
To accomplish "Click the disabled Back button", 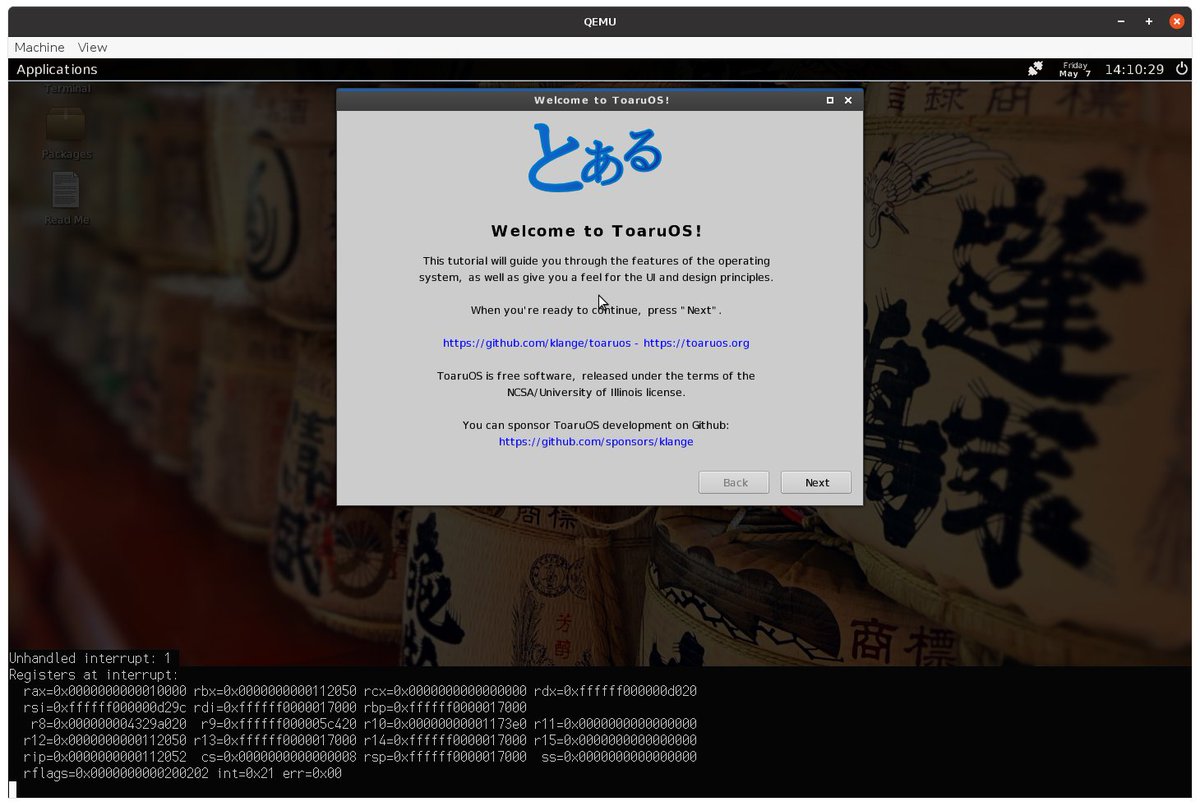I will (x=734, y=482).
